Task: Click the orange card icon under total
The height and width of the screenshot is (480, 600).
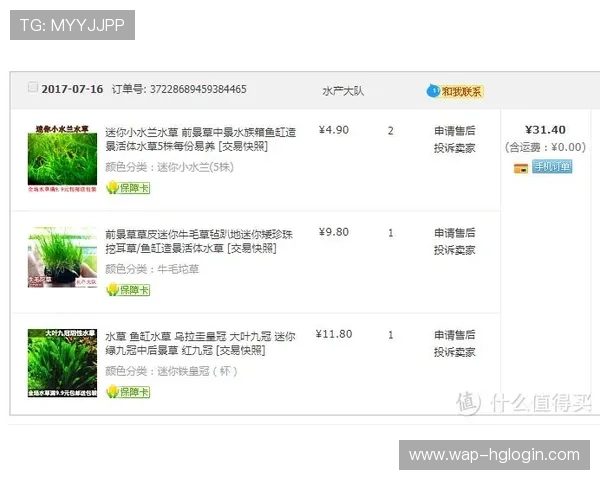Action: pos(521,168)
